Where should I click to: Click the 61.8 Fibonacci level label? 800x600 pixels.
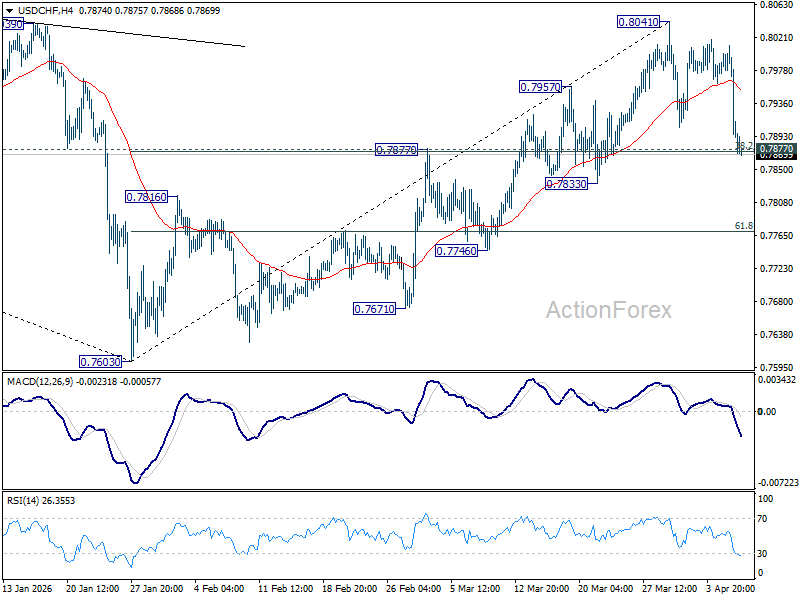743,226
